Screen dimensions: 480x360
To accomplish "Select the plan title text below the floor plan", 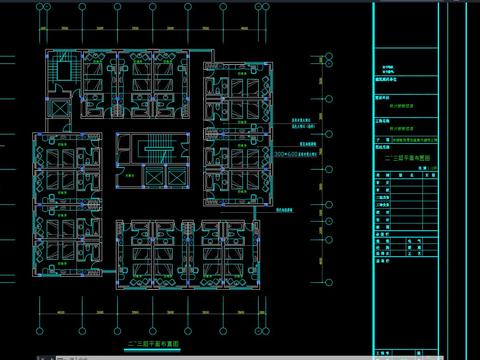I will coord(153,344).
